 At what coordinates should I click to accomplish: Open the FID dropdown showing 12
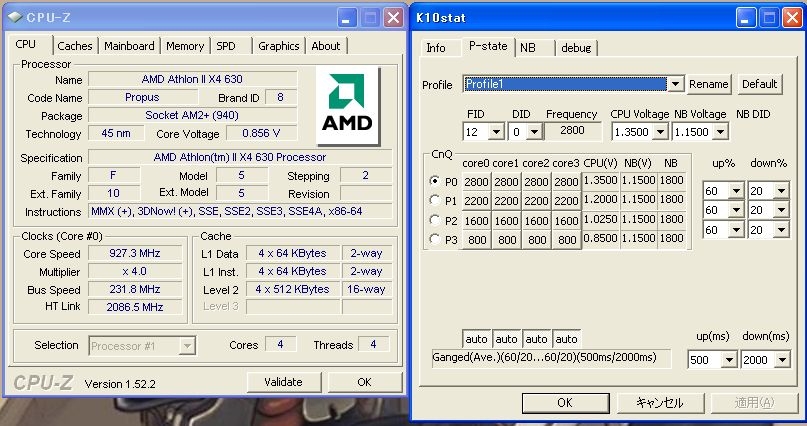pos(496,132)
